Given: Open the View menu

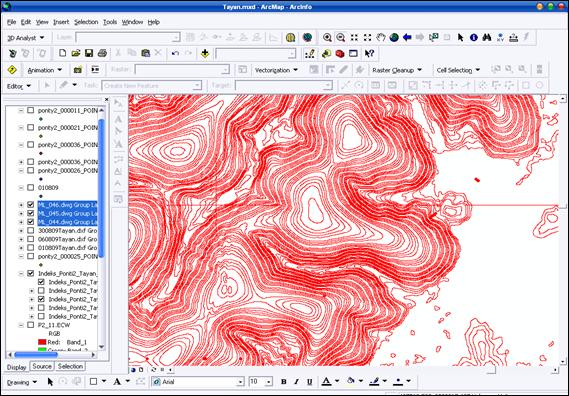Looking at the screenshot, I should pyautogui.click(x=42, y=22).
